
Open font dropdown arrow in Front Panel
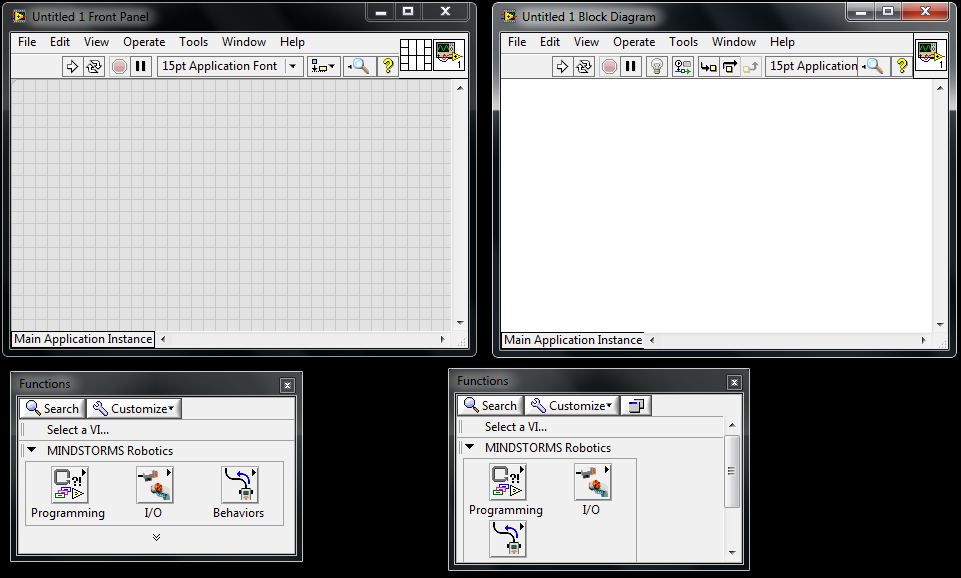[x=293, y=66]
